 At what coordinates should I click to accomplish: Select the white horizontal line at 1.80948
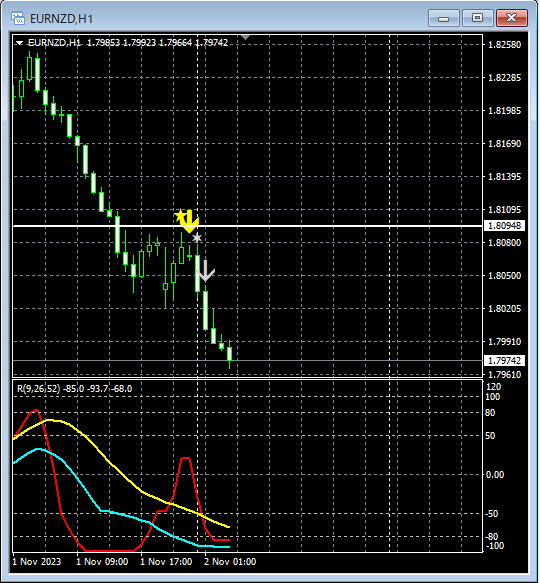tap(248, 226)
